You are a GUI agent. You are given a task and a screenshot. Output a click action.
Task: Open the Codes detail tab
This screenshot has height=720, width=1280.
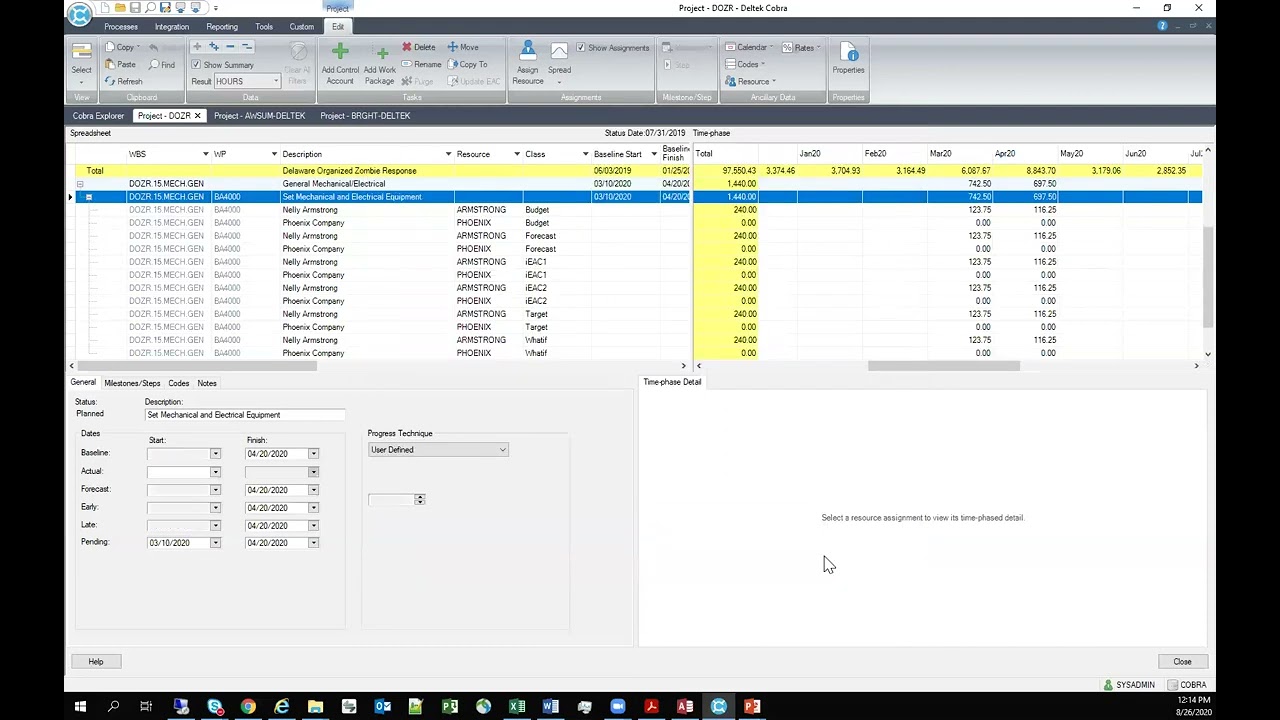coord(178,383)
